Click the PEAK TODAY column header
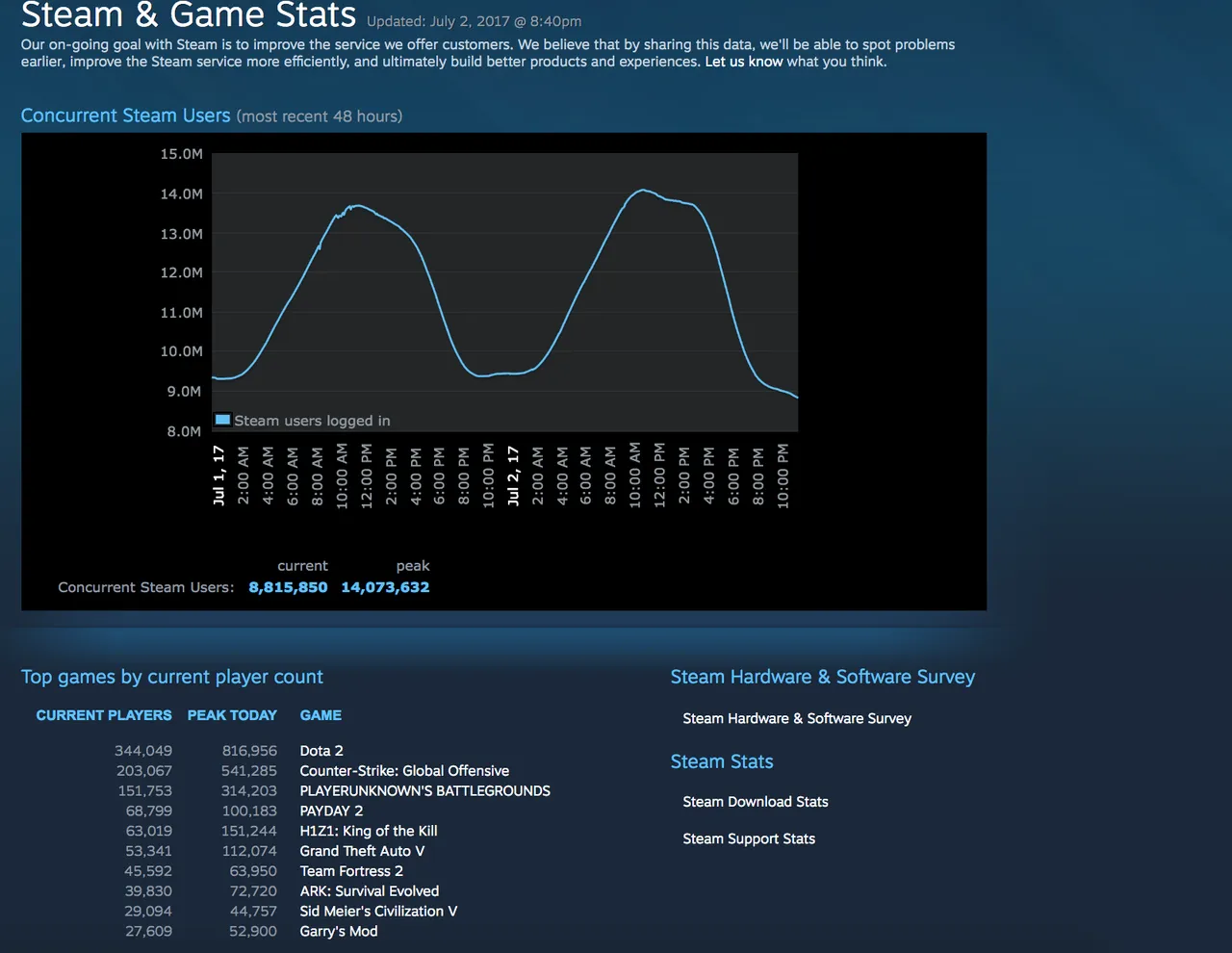 click(232, 715)
